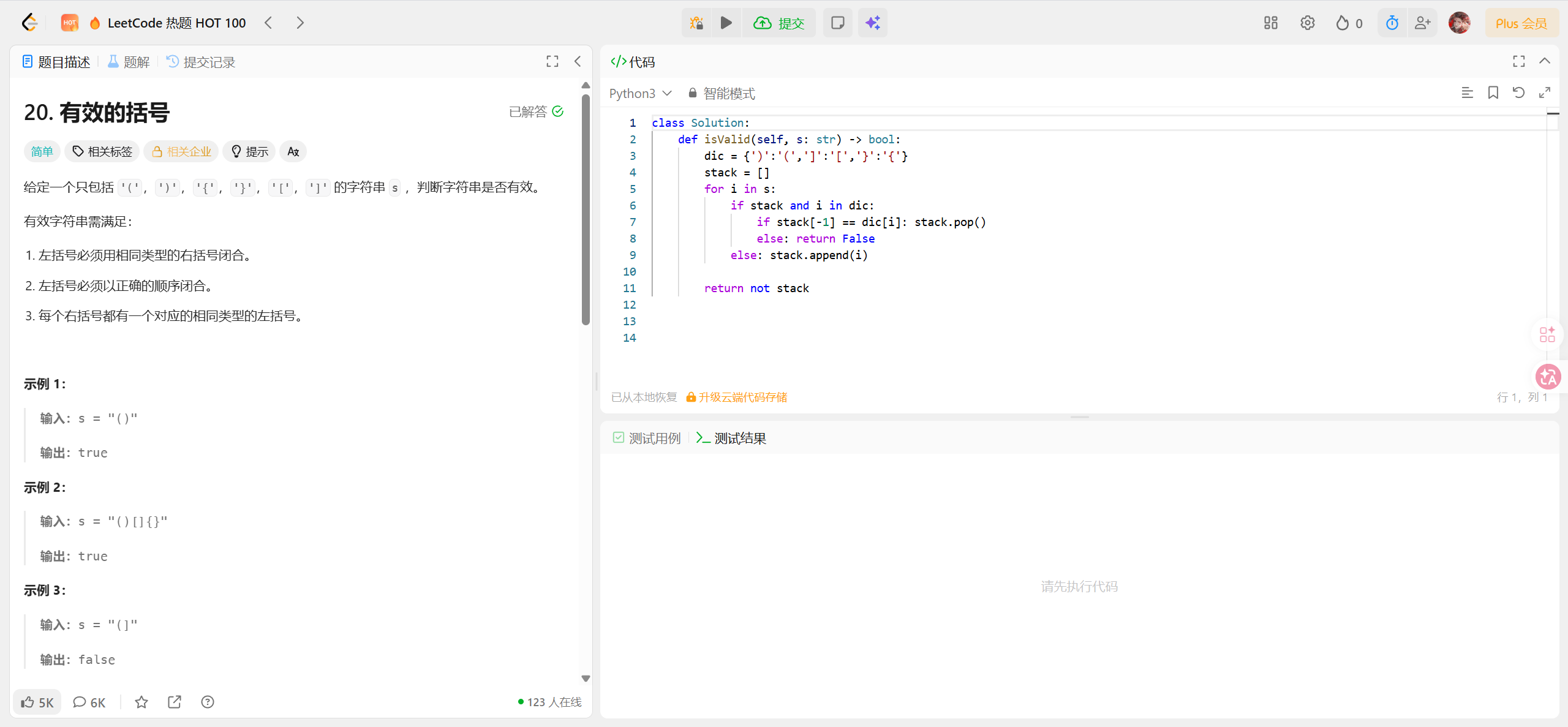Viewport: 1568px width, 727px height.
Task: Open the user avatar menu
Action: coord(1460,23)
